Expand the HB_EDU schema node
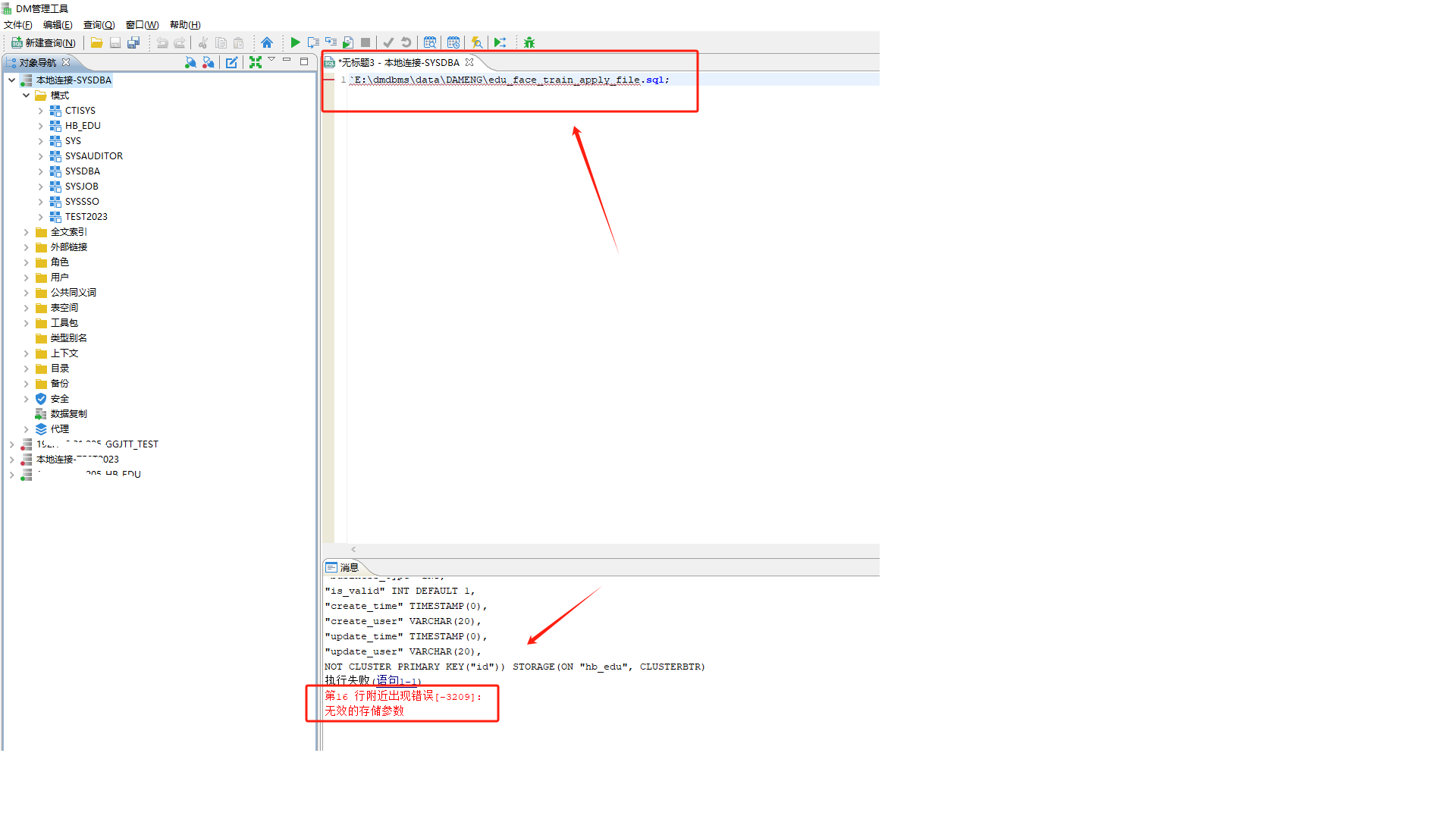 (41, 126)
